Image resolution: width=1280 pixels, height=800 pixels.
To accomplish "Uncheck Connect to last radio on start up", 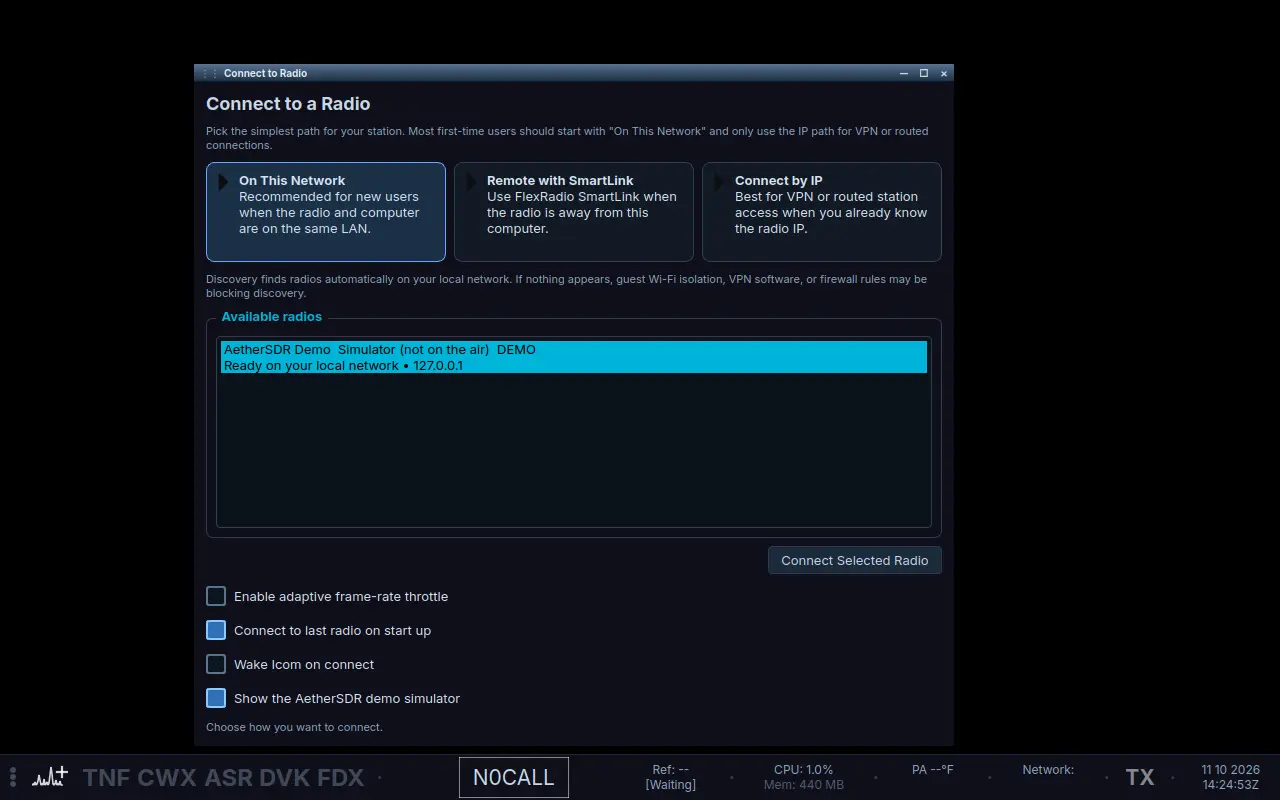I will pos(216,630).
